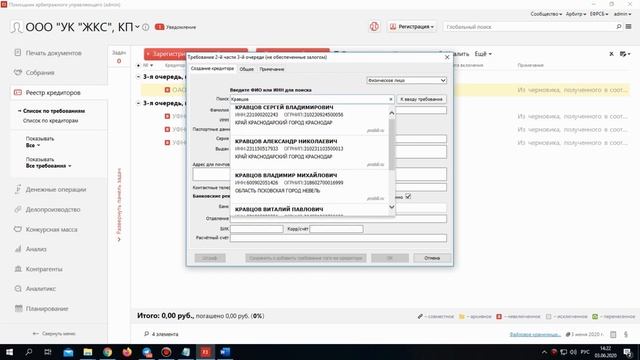This screenshot has width=640, height=360.
Task: Click X icon in list toolbar
Action: click(611, 54)
